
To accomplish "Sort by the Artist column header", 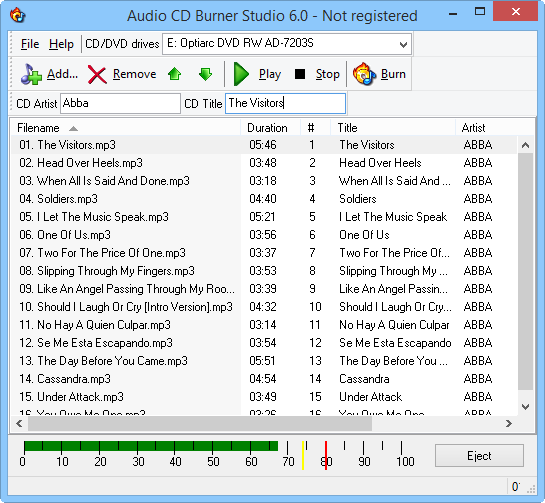I will (495, 128).
